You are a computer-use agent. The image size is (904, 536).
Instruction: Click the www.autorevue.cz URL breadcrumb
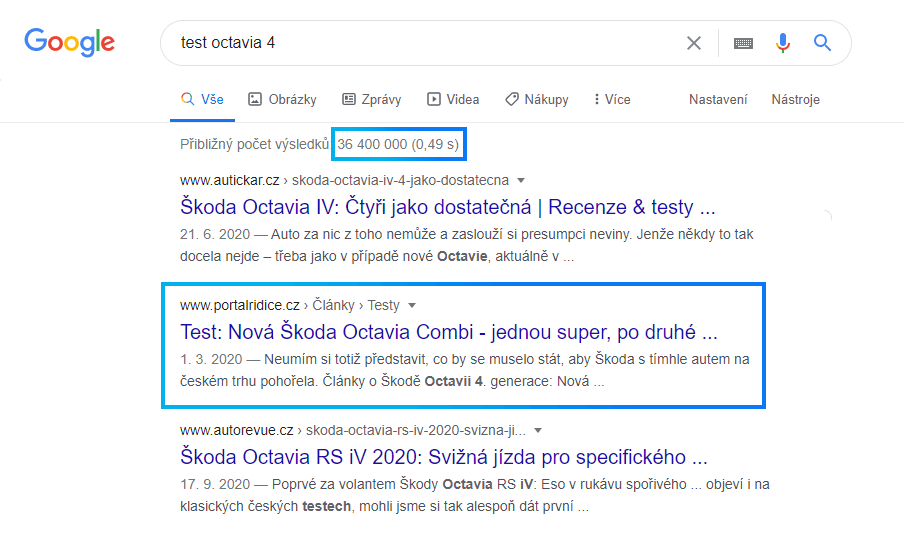pyautogui.click(x=353, y=430)
